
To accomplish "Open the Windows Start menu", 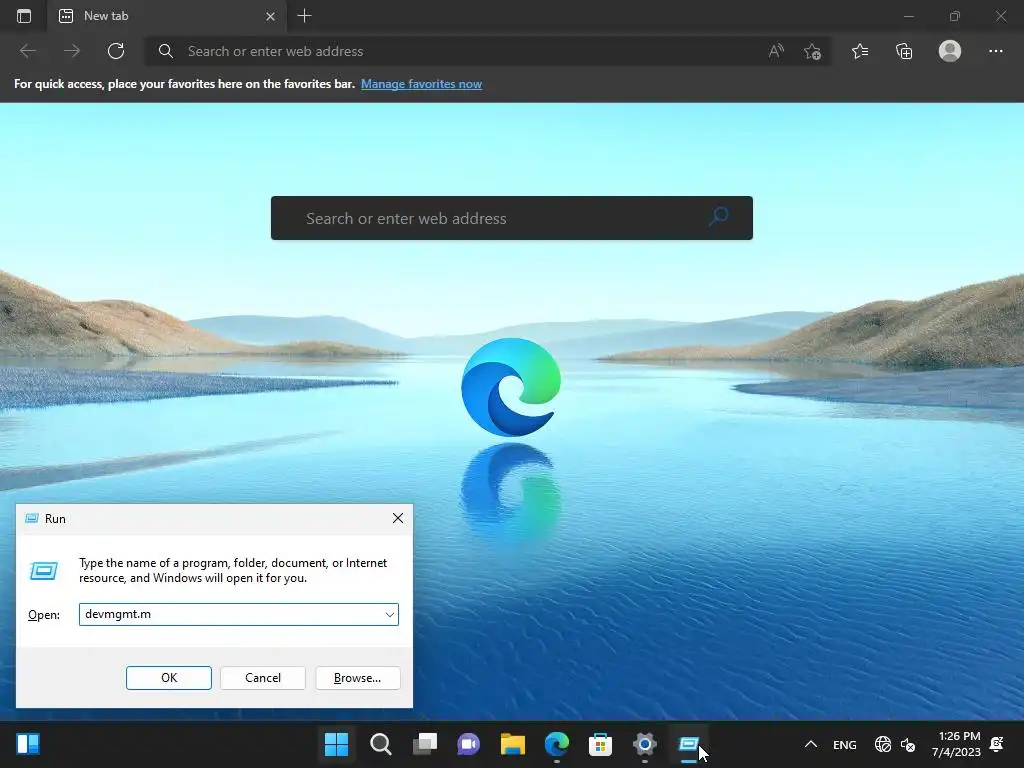I will point(336,744).
